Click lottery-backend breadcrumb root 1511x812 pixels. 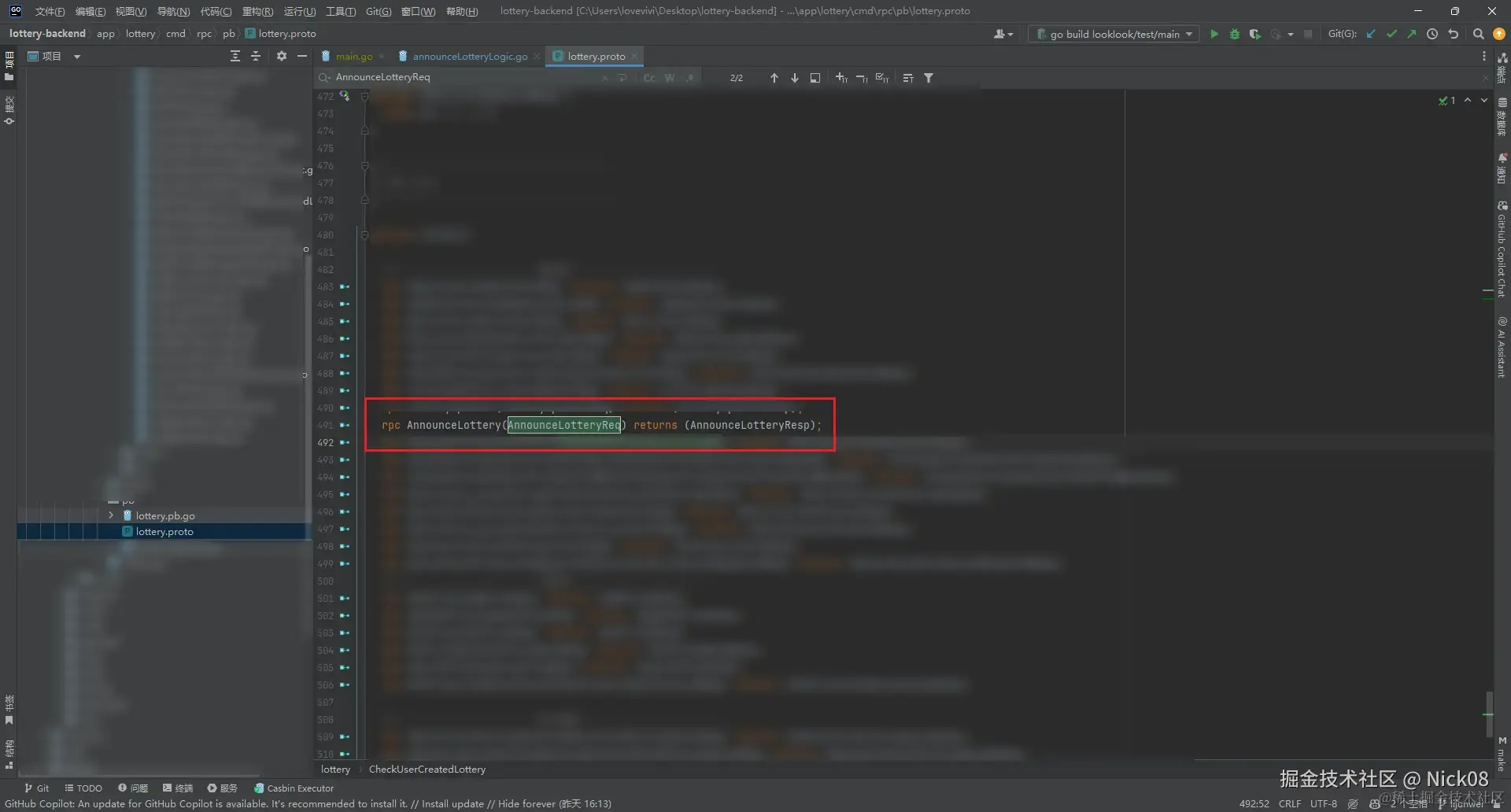(x=47, y=34)
